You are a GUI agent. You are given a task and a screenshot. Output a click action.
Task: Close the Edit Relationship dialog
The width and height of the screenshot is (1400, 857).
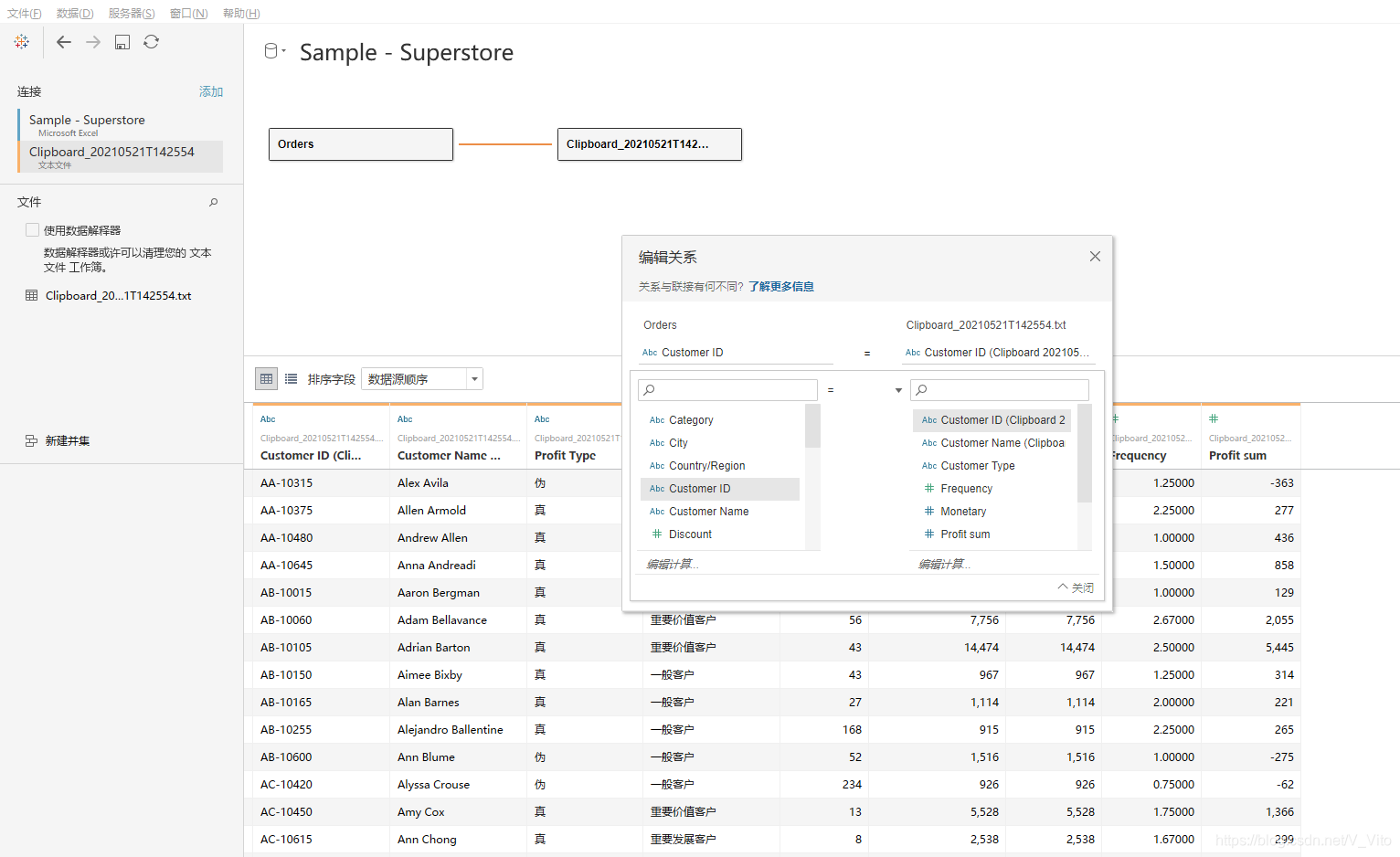(x=1095, y=257)
